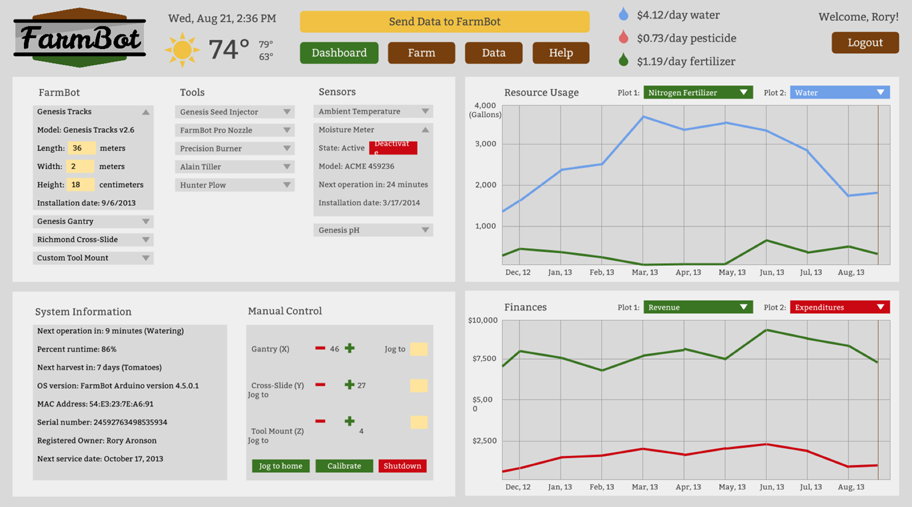Open the Data tab
This screenshot has width=912, height=507.
pyautogui.click(x=493, y=53)
